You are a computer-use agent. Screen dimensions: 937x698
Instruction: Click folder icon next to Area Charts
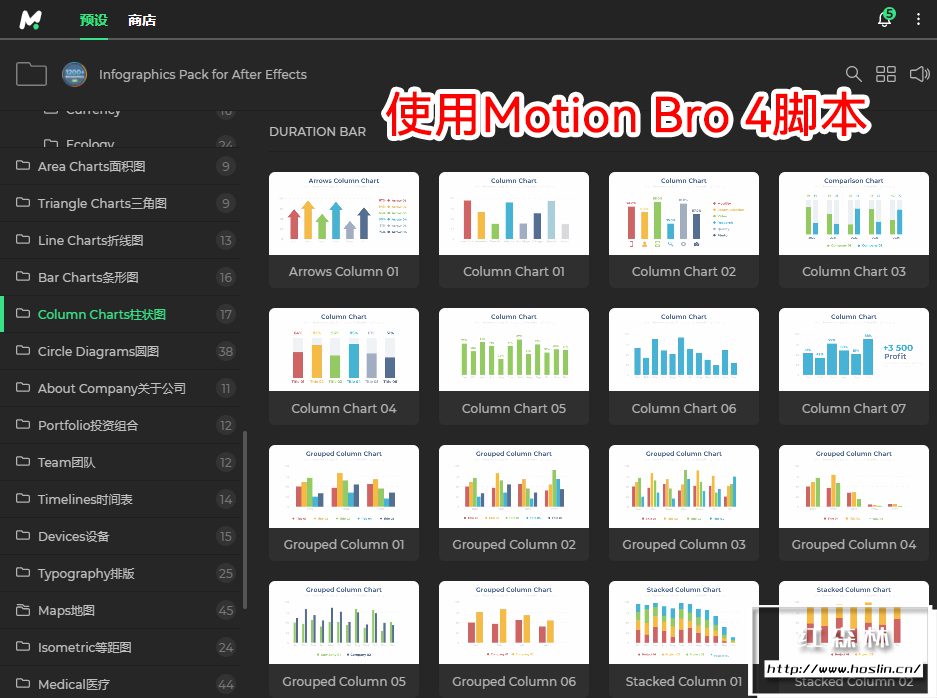[23, 166]
